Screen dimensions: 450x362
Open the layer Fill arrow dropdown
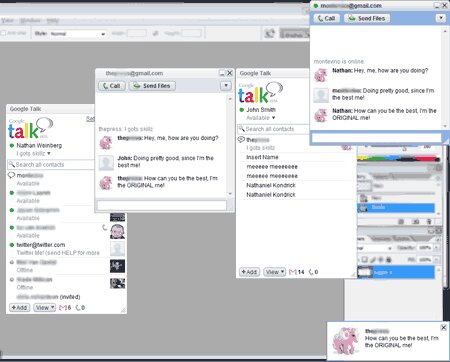436,260
